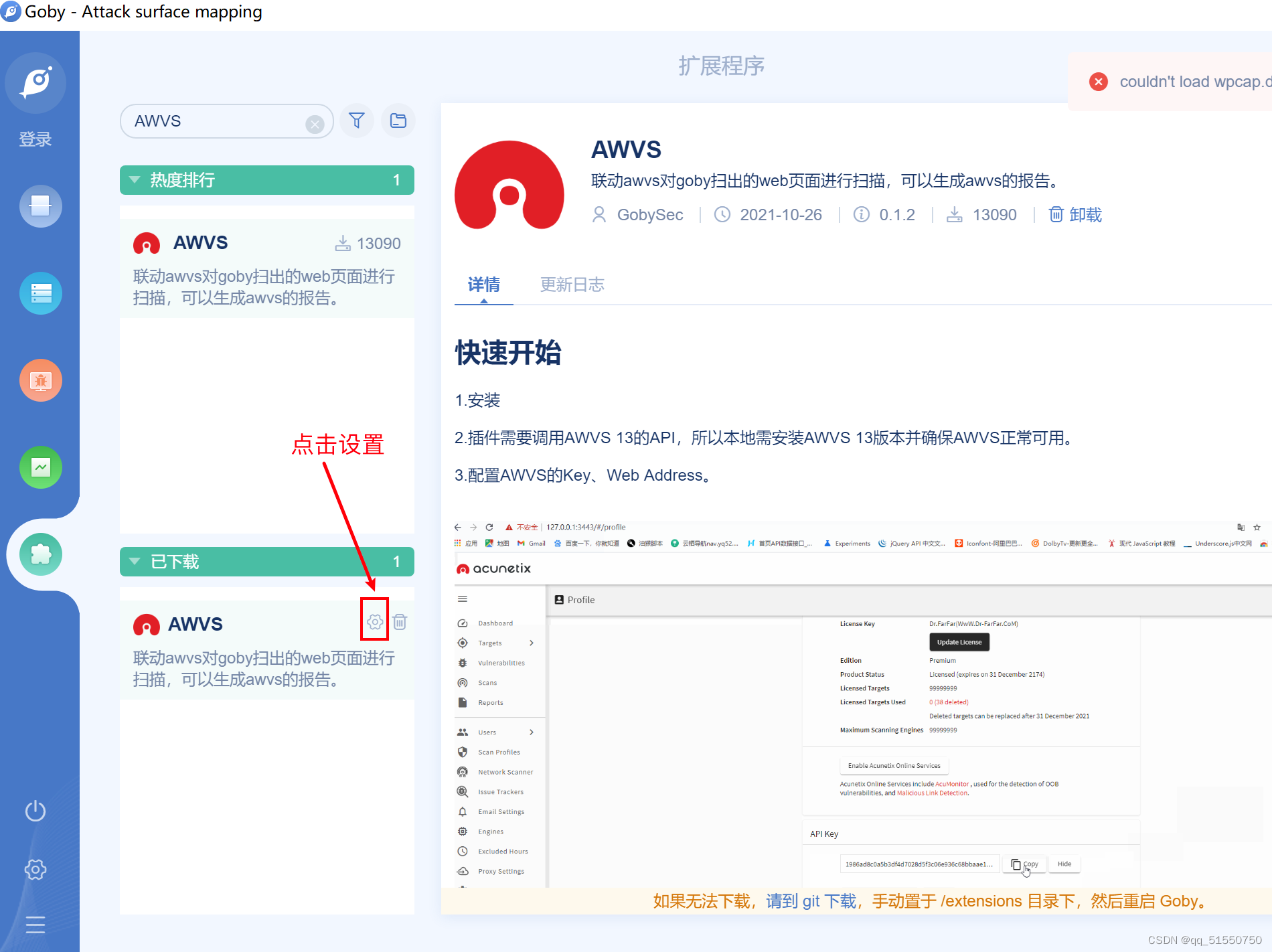The image size is (1272, 952).
Task: Click the 扩展程序 page title
Action: (722, 66)
